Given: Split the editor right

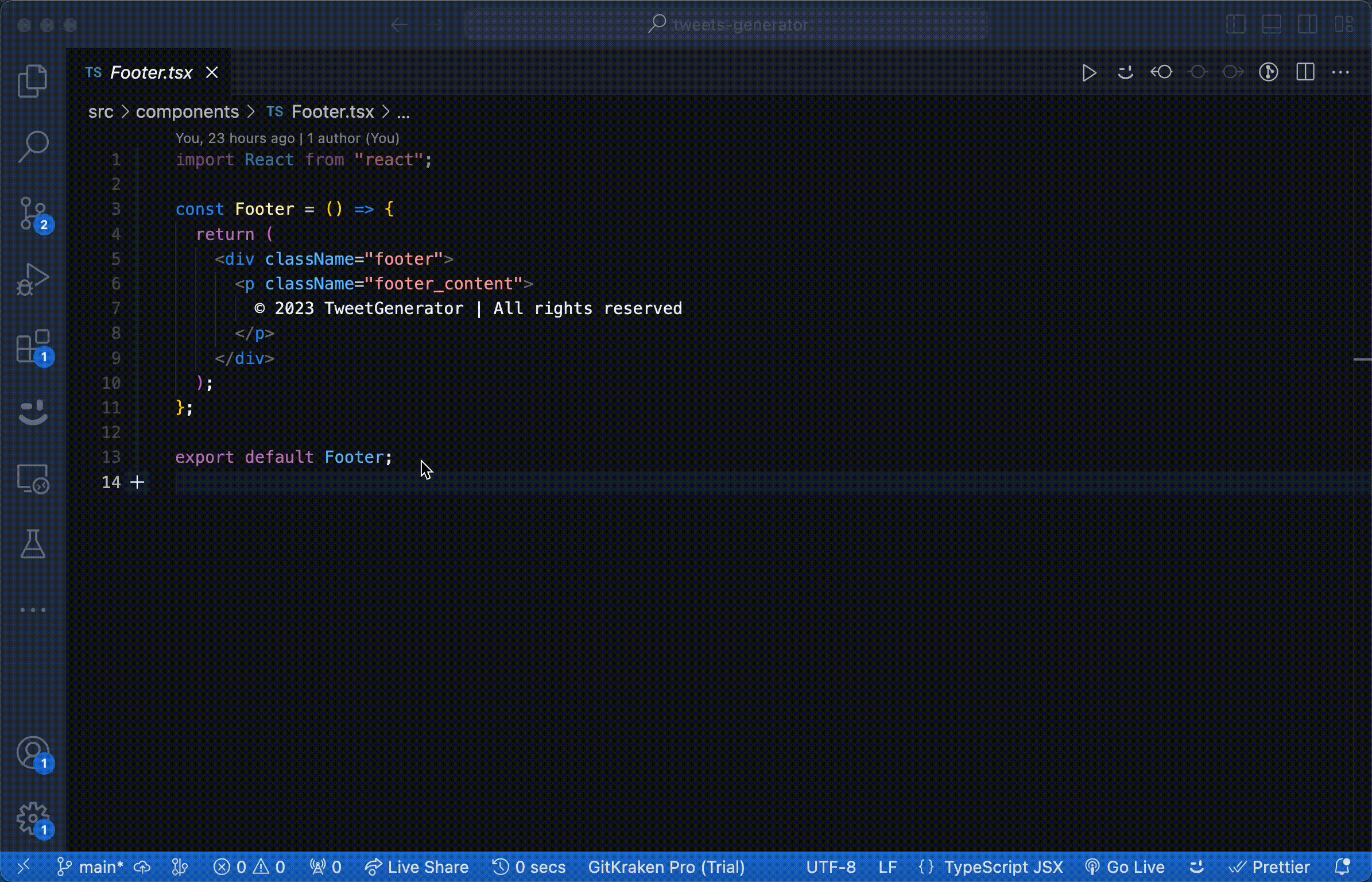Looking at the screenshot, I should [1305, 72].
